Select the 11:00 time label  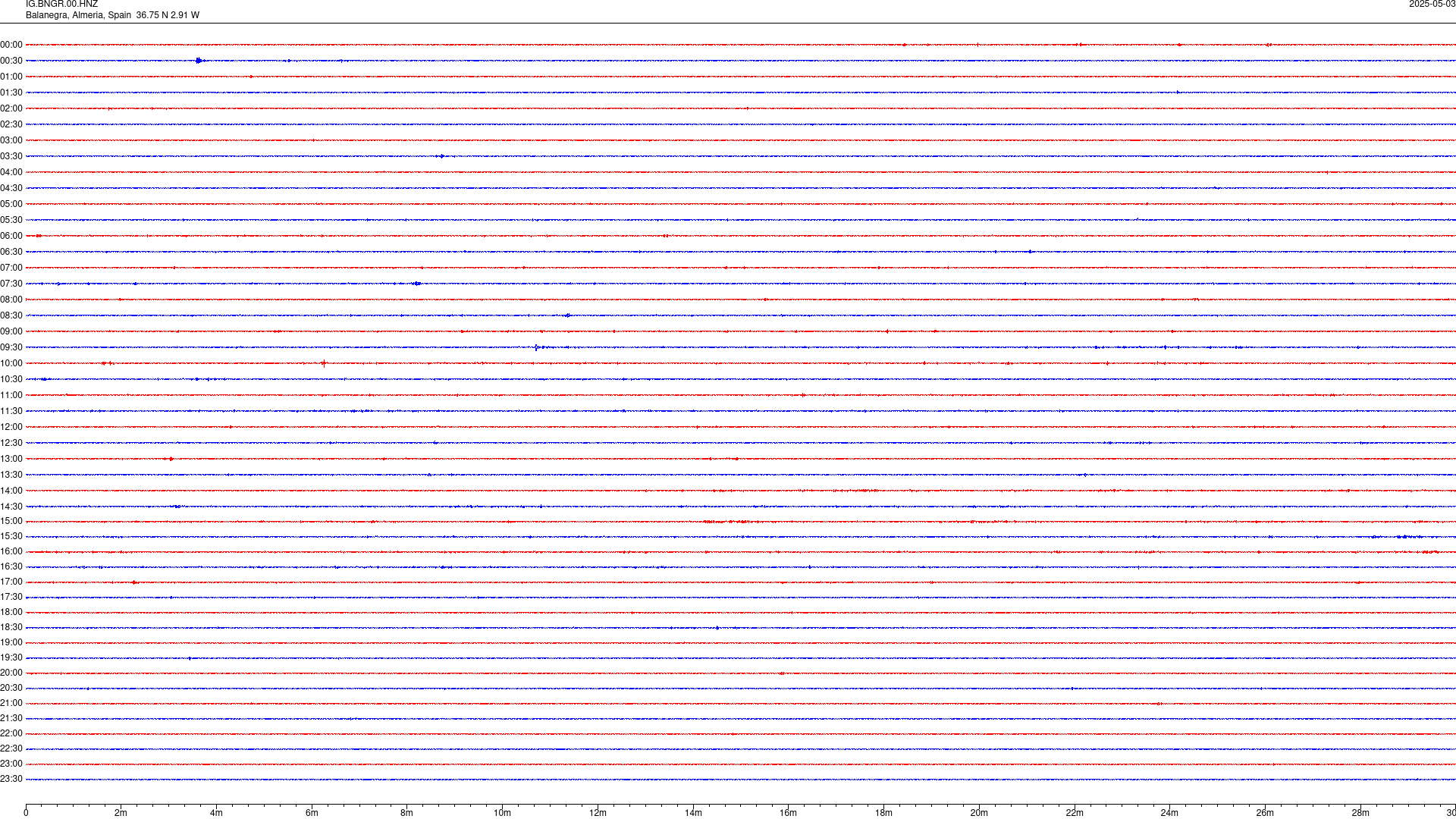point(11,395)
